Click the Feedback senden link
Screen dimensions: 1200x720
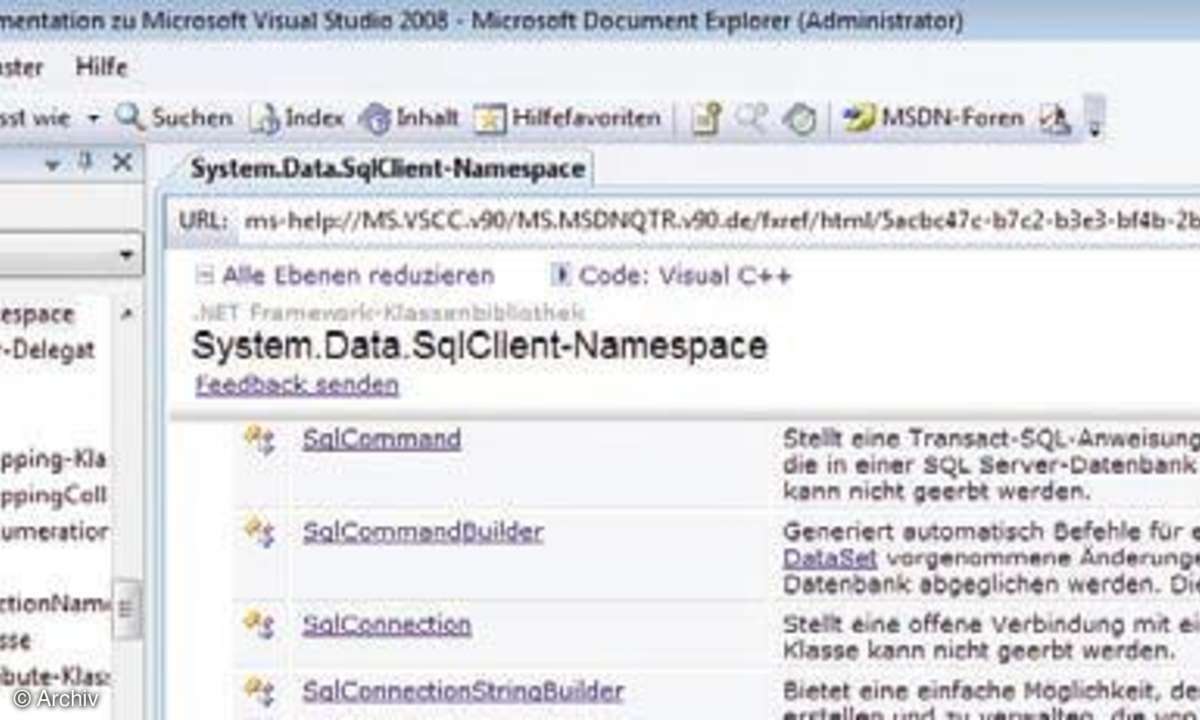point(297,384)
